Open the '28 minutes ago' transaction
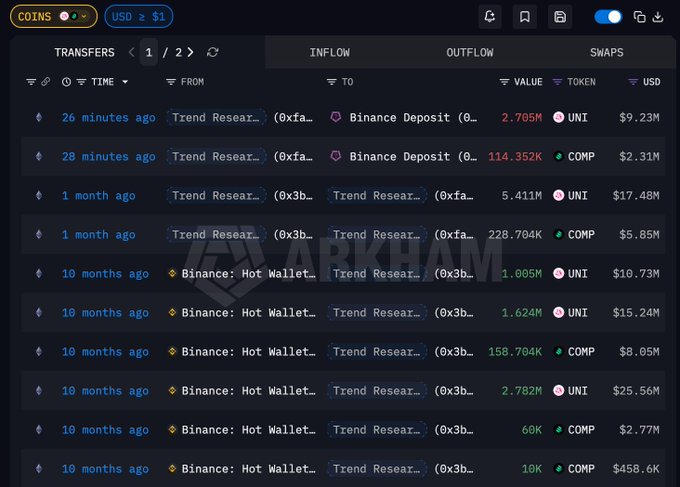Screen dimensions: 680x487 click(108, 157)
